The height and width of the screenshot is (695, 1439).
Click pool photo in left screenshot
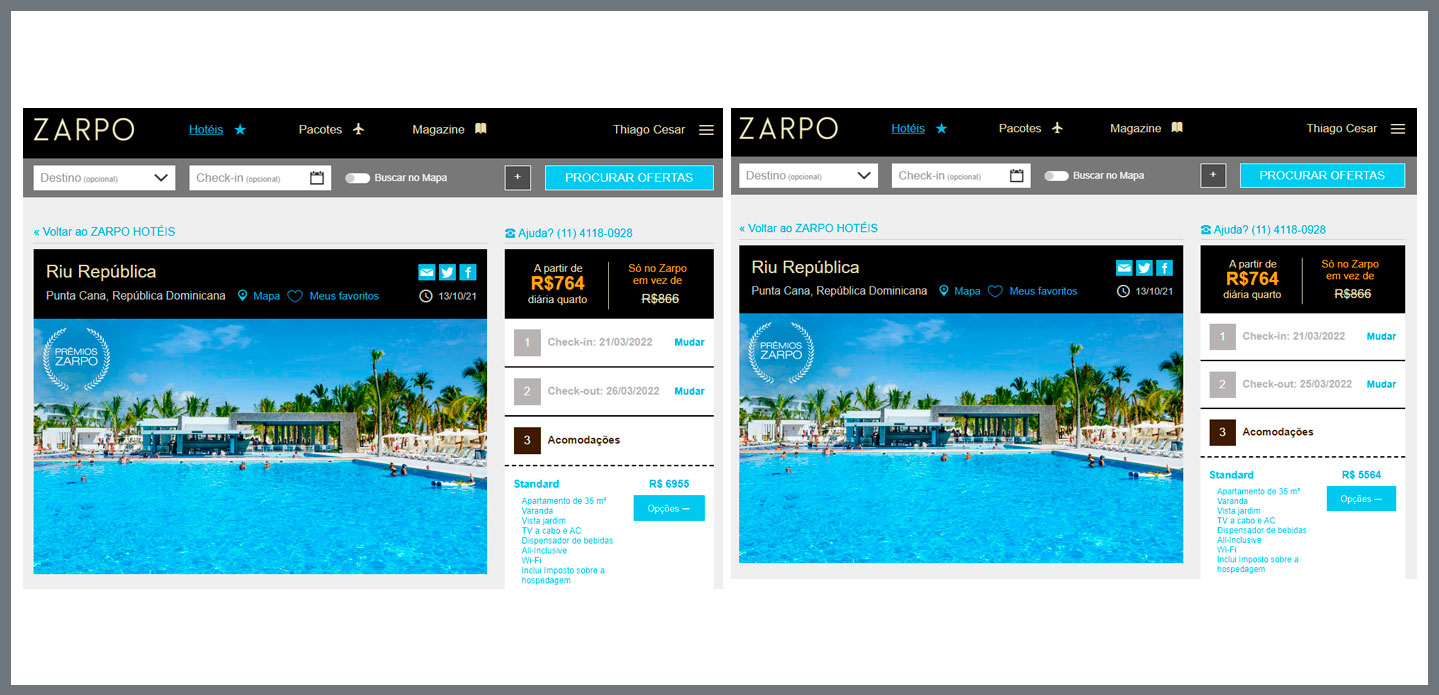pos(260,446)
